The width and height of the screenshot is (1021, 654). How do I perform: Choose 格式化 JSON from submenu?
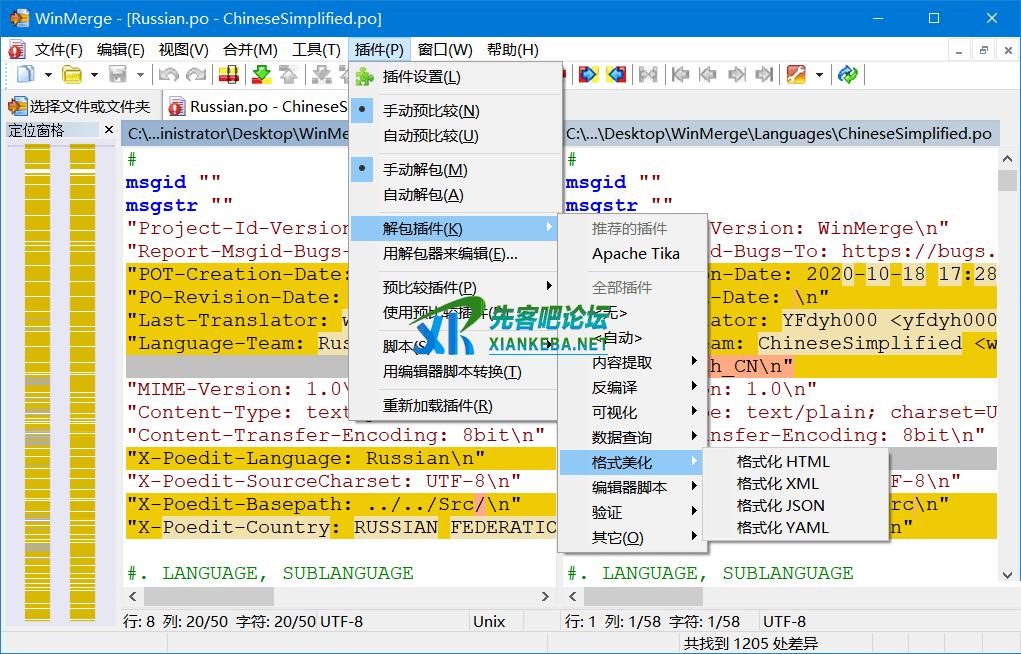(x=780, y=505)
